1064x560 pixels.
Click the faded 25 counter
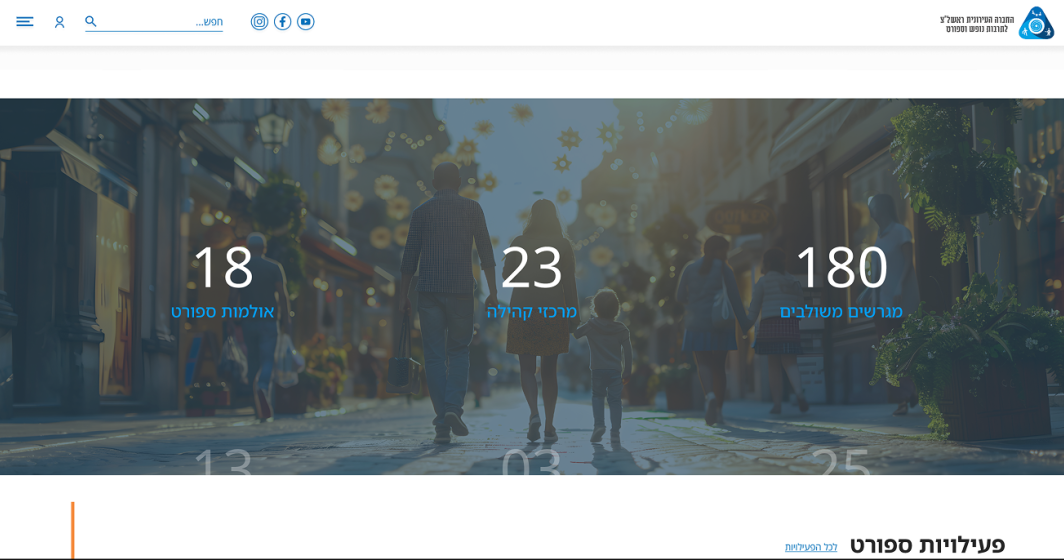tap(840, 462)
